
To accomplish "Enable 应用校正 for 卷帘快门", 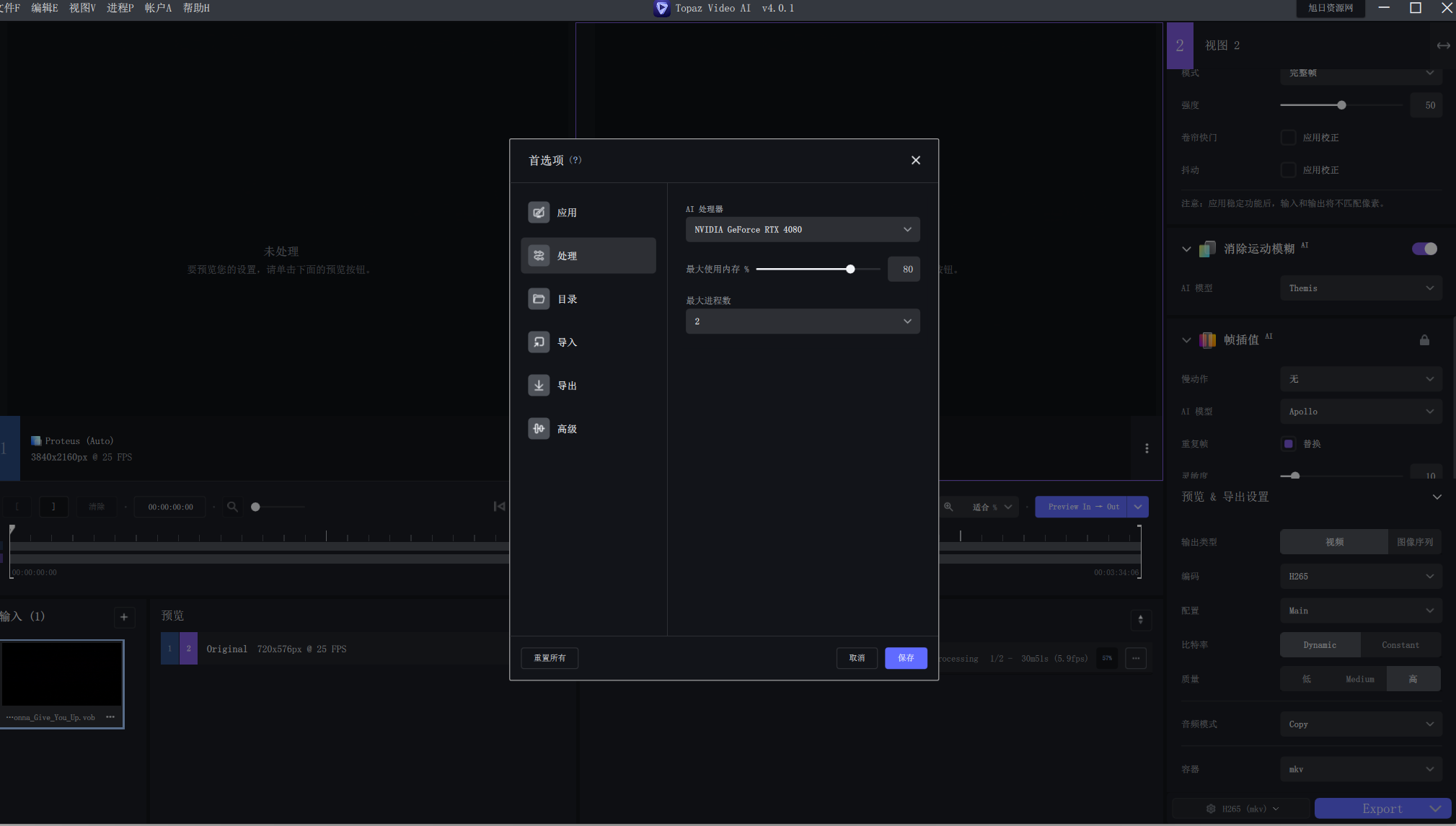I will (1288, 137).
